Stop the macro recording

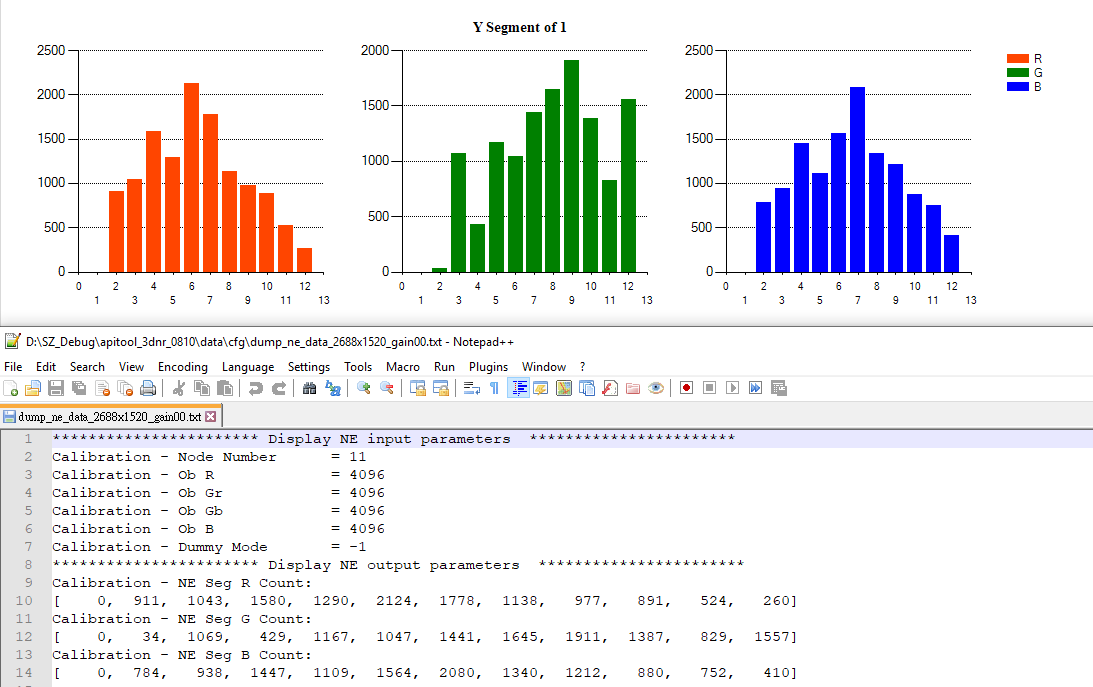pyautogui.click(x=710, y=388)
